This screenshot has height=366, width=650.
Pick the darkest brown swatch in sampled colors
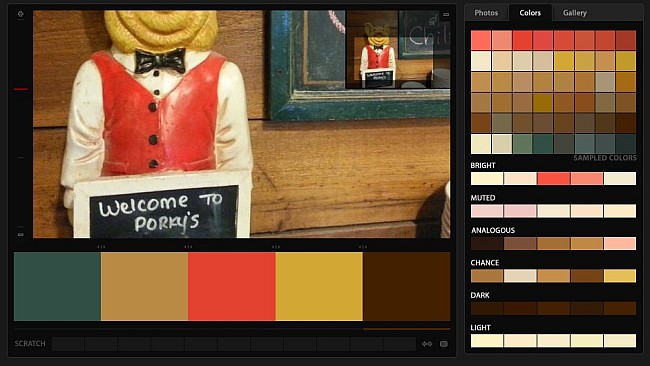click(626, 123)
